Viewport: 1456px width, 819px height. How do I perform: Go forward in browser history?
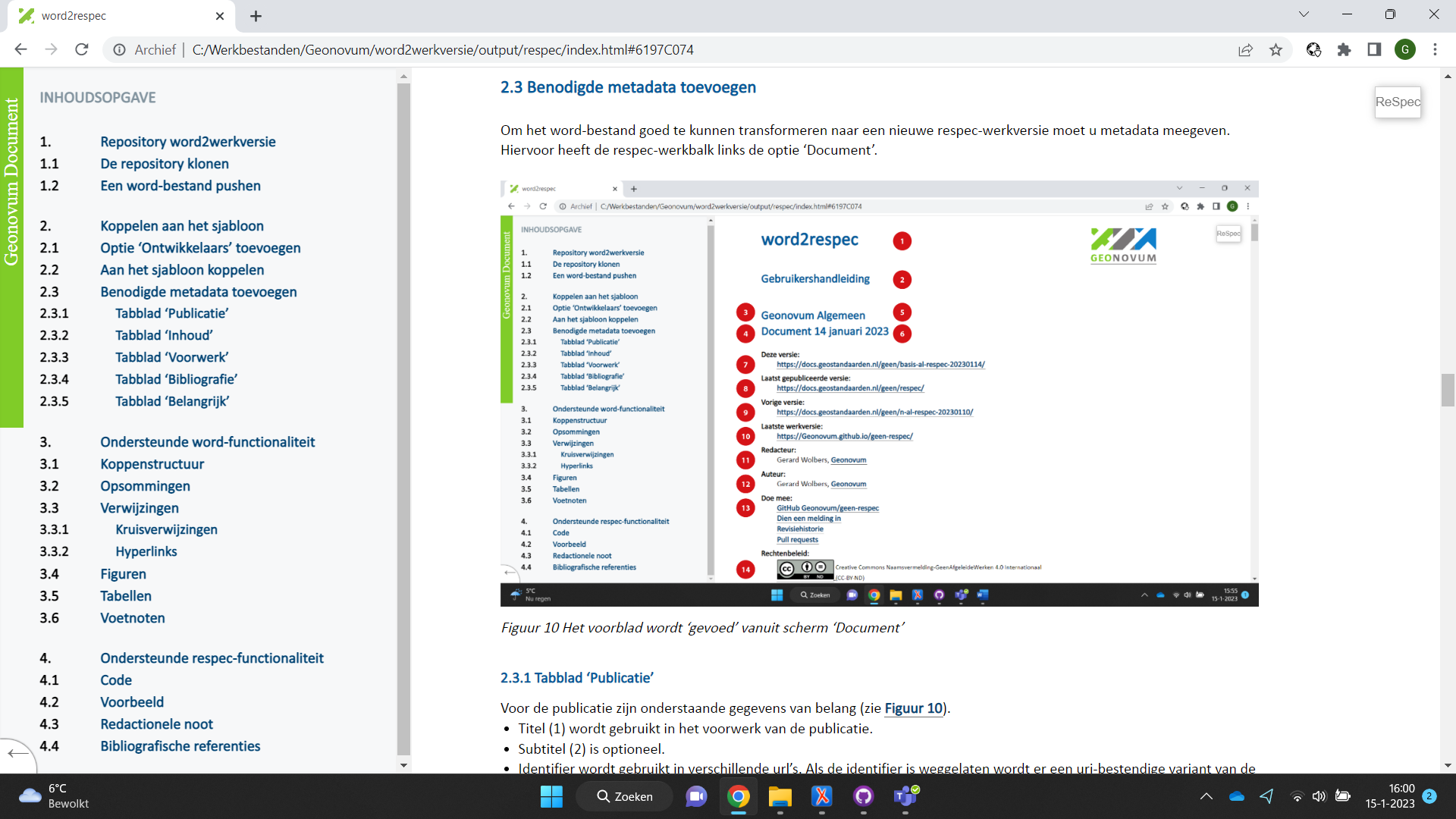(x=51, y=49)
